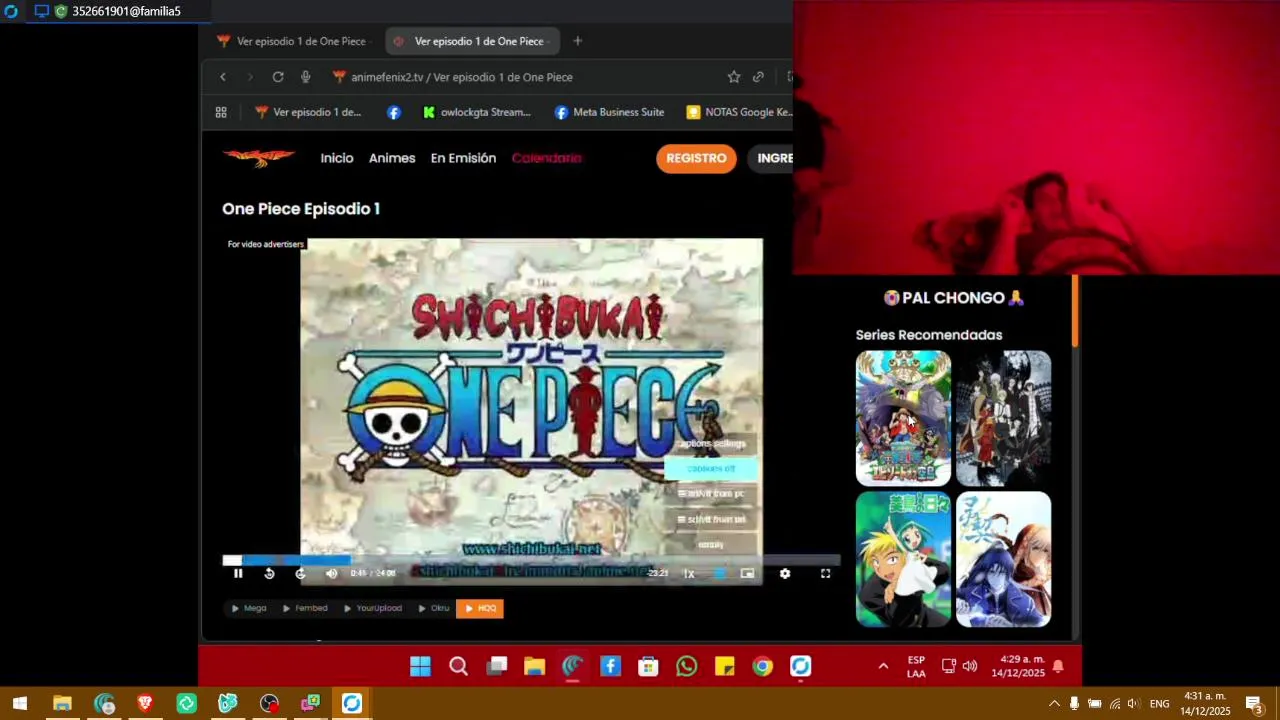
Task: Open the dark-suited group recommended series thumbnail
Action: 1003,418
